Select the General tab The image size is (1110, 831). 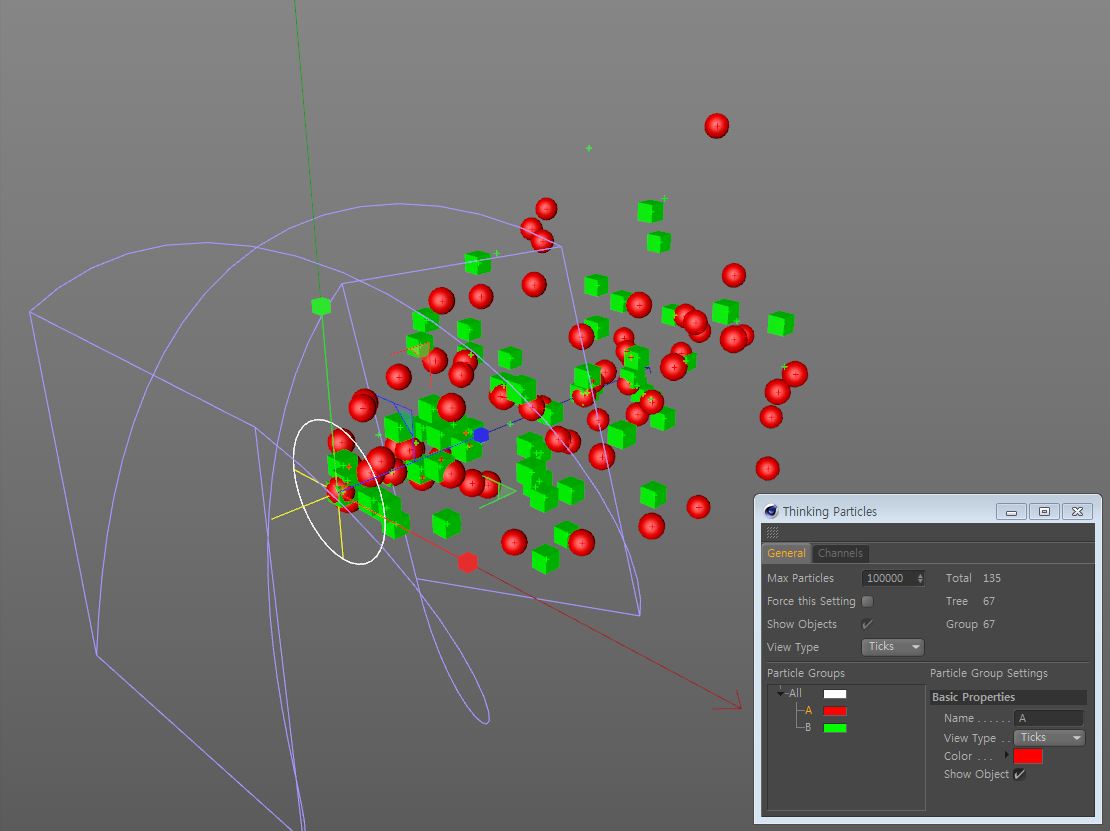coord(786,553)
